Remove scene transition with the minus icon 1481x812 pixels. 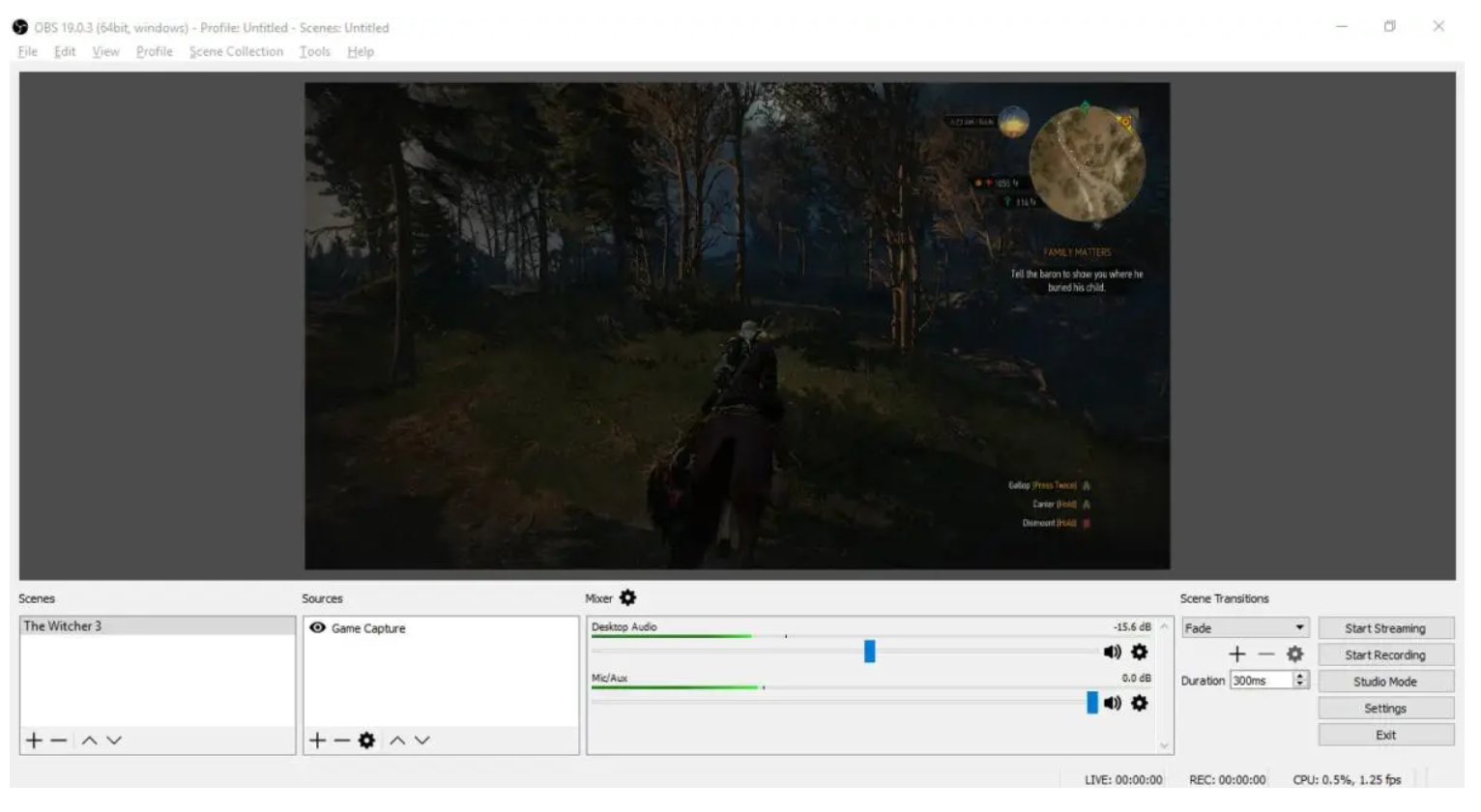pos(1266,654)
